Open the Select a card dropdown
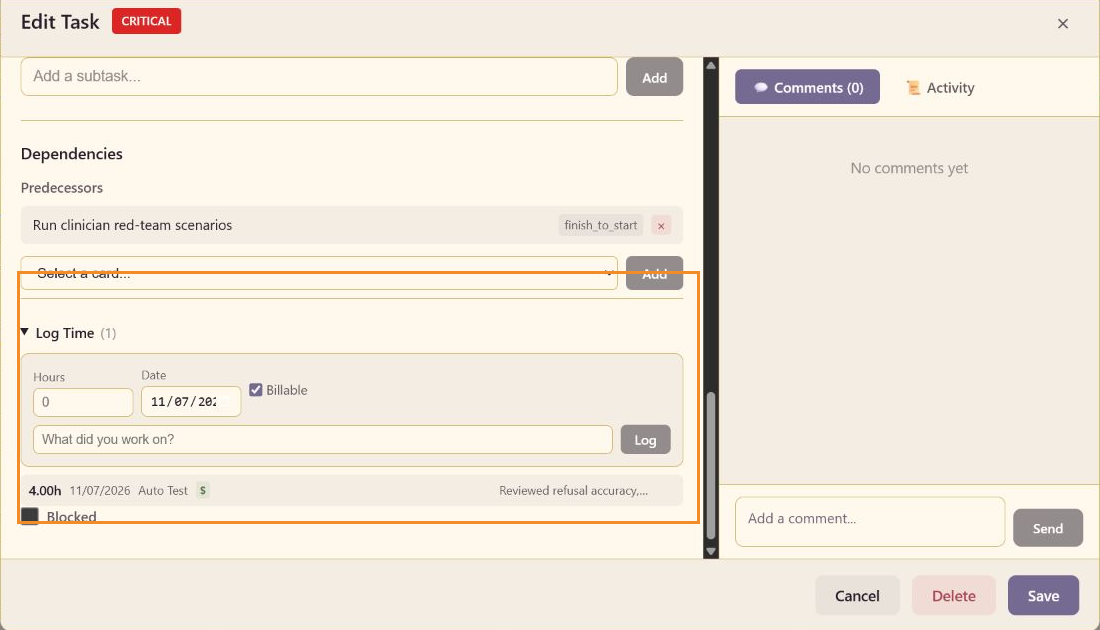The image size is (1100, 630). pyautogui.click(x=319, y=273)
